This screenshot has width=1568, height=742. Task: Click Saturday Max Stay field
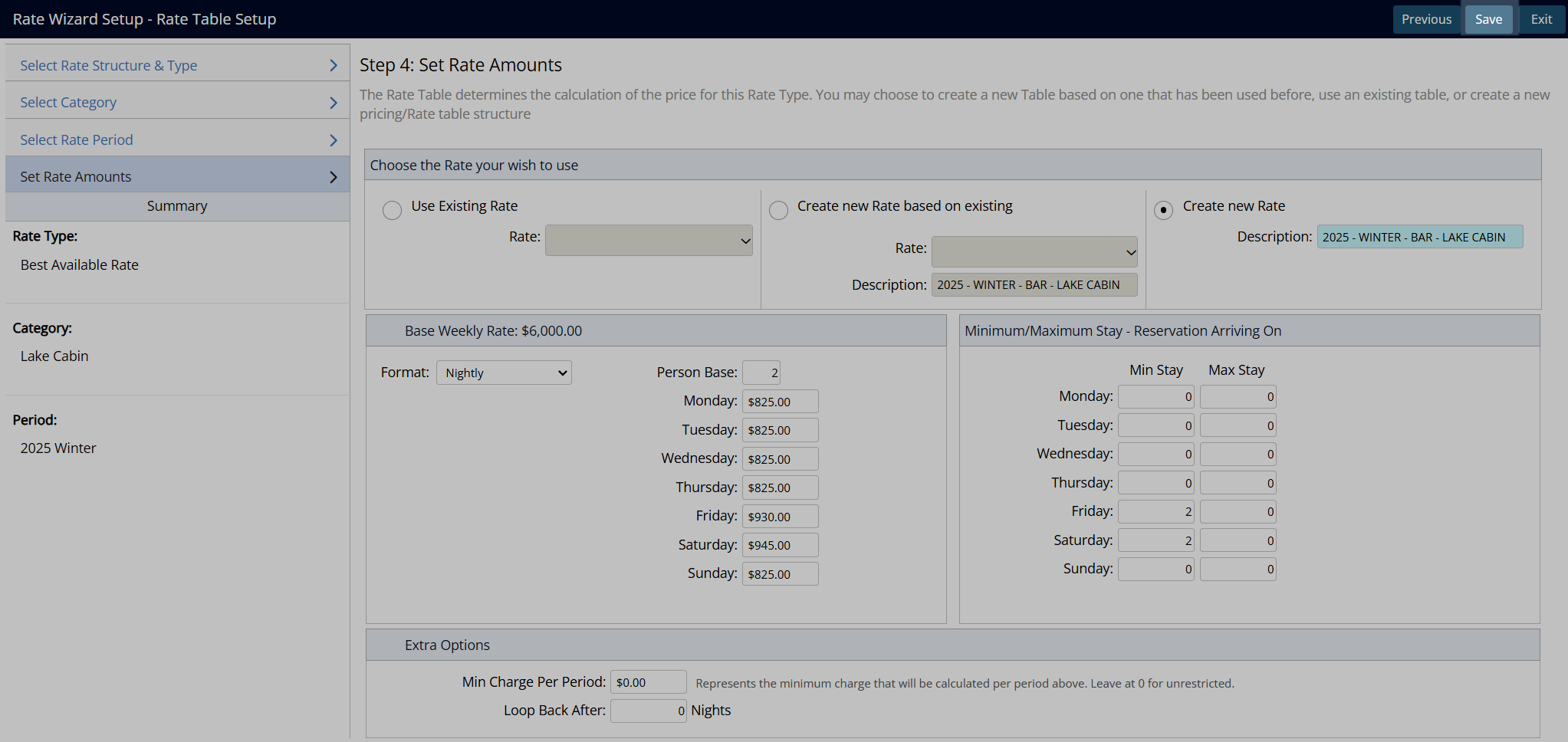(1238, 540)
